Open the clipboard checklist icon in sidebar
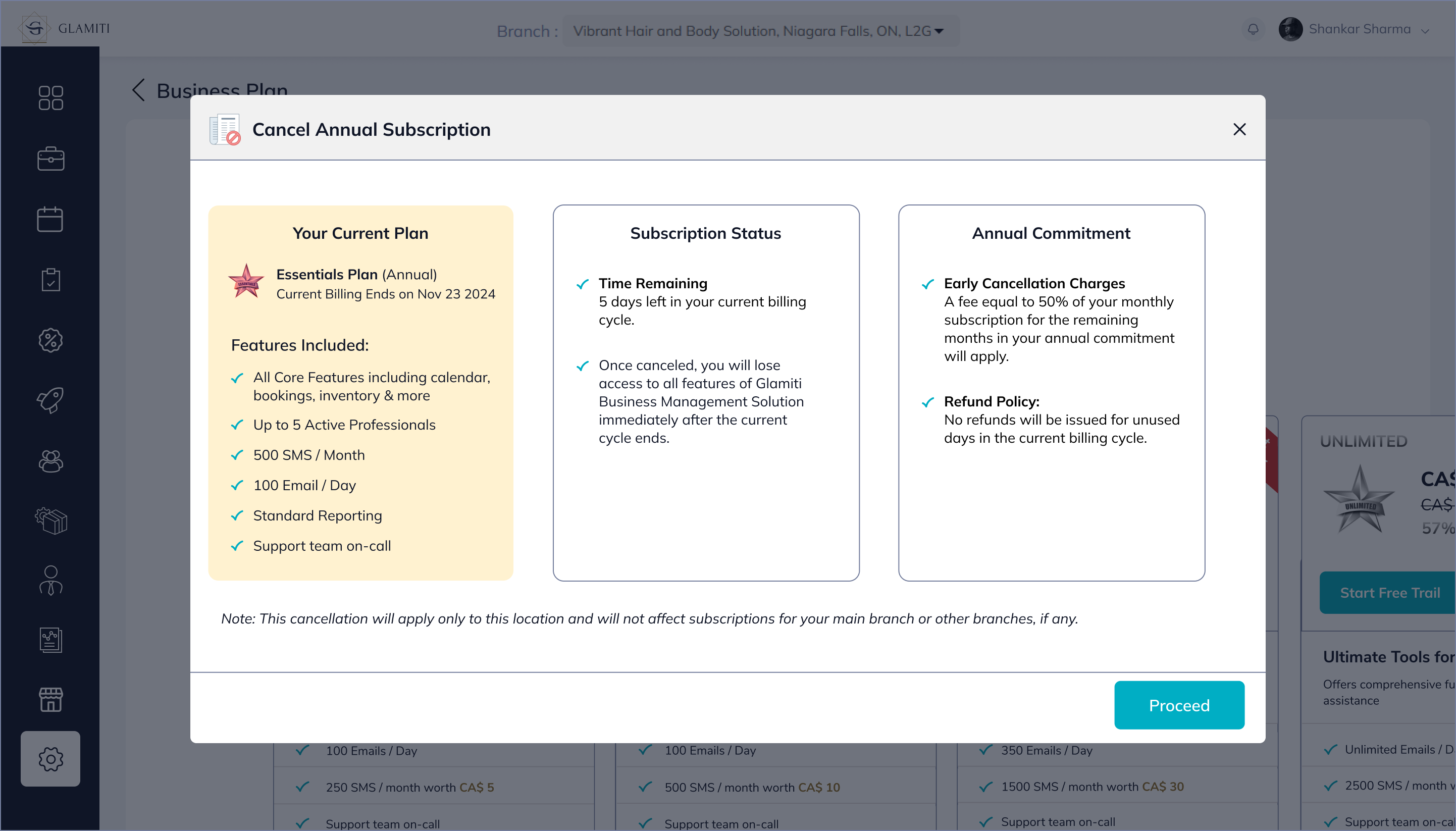Screen dimensions: 1456x831 [50, 280]
